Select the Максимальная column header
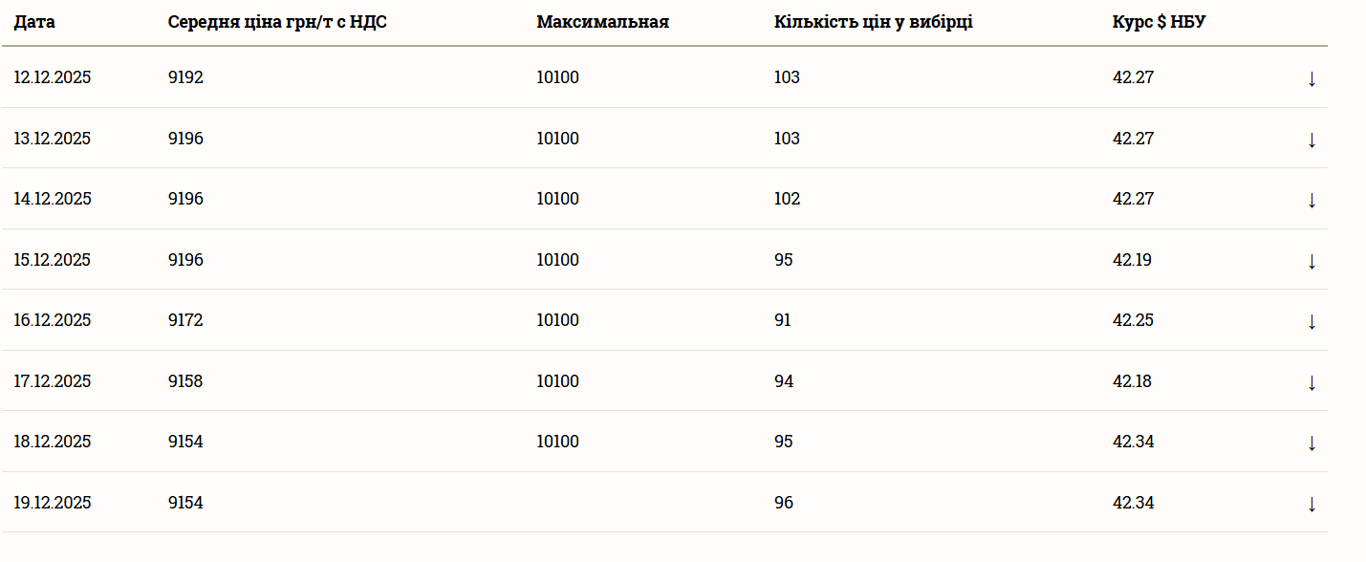1366x562 pixels. click(x=602, y=22)
